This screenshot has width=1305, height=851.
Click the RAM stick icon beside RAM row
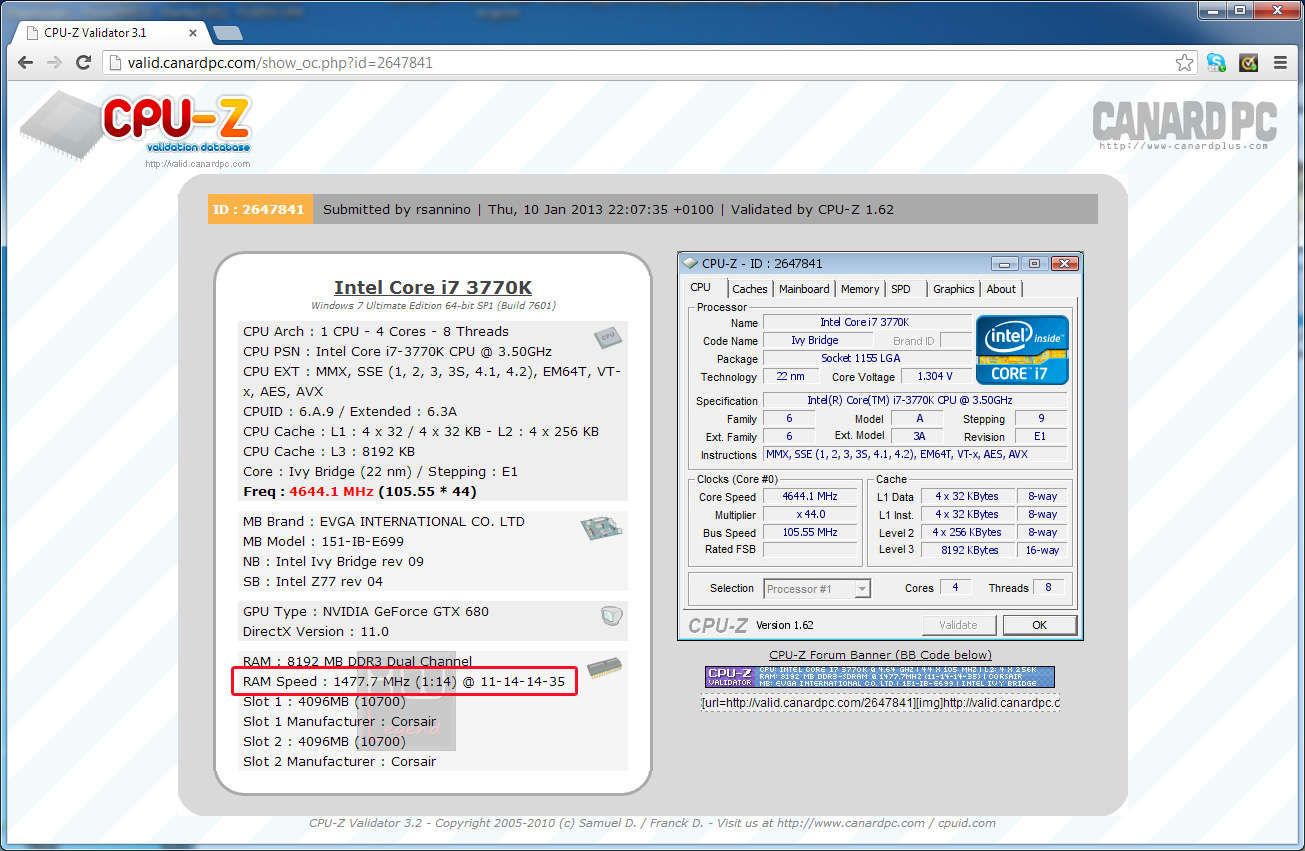pos(603,667)
